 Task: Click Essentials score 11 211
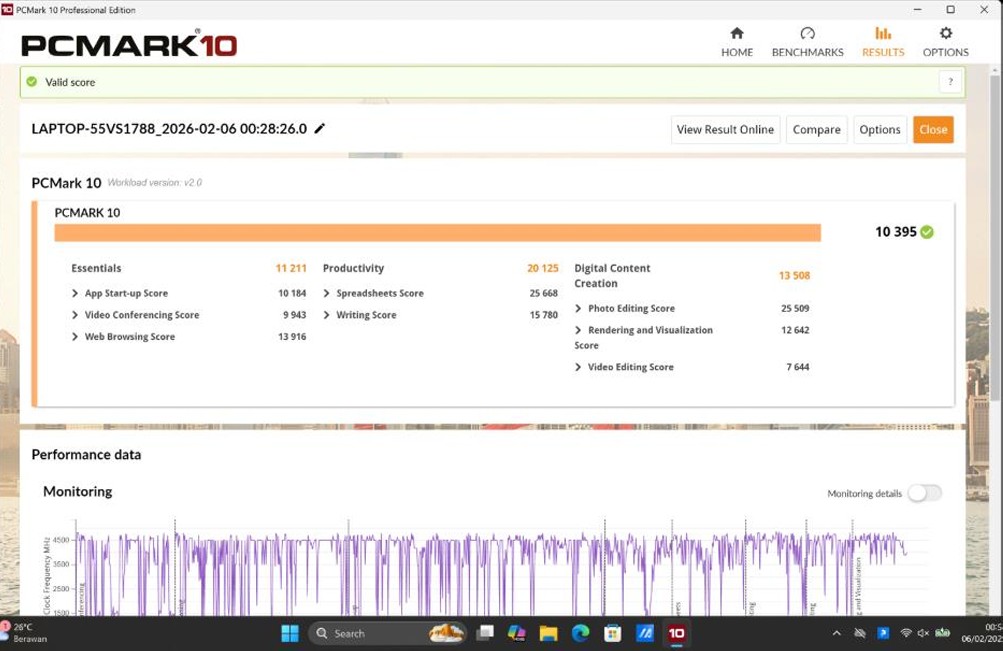pyautogui.click(x=291, y=269)
